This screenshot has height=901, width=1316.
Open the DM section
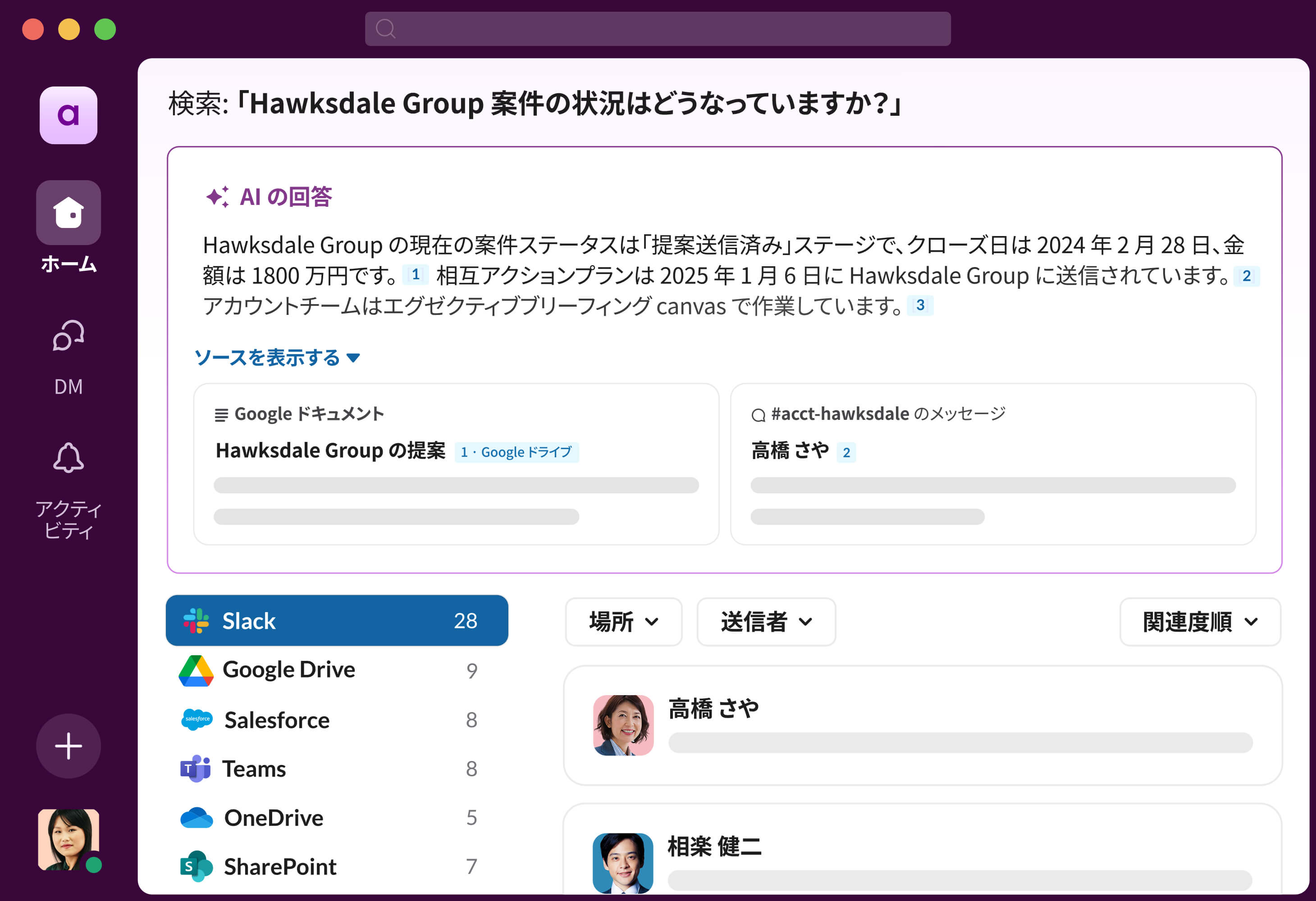[x=68, y=351]
